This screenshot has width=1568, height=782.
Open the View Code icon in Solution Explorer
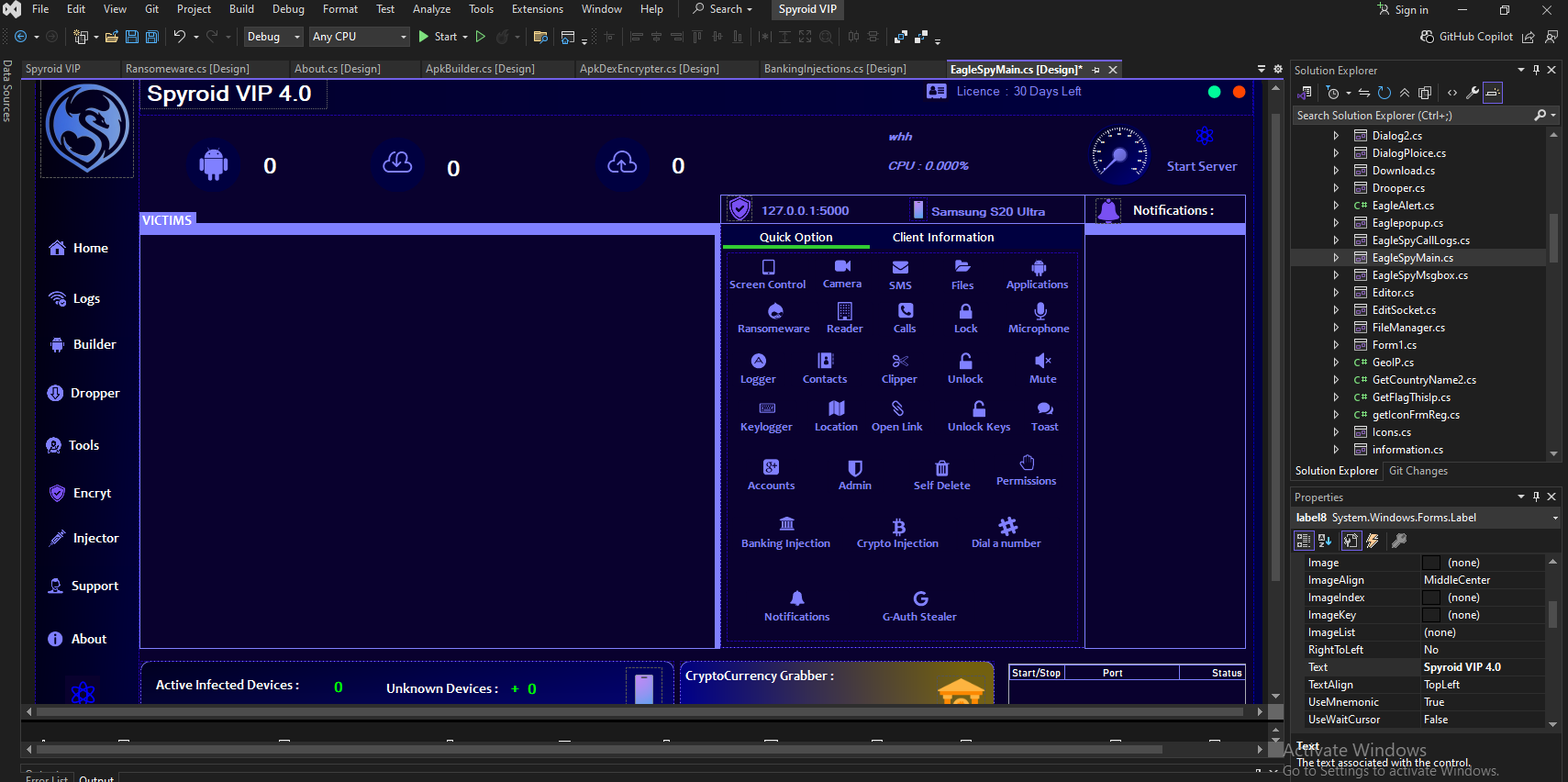(1451, 93)
